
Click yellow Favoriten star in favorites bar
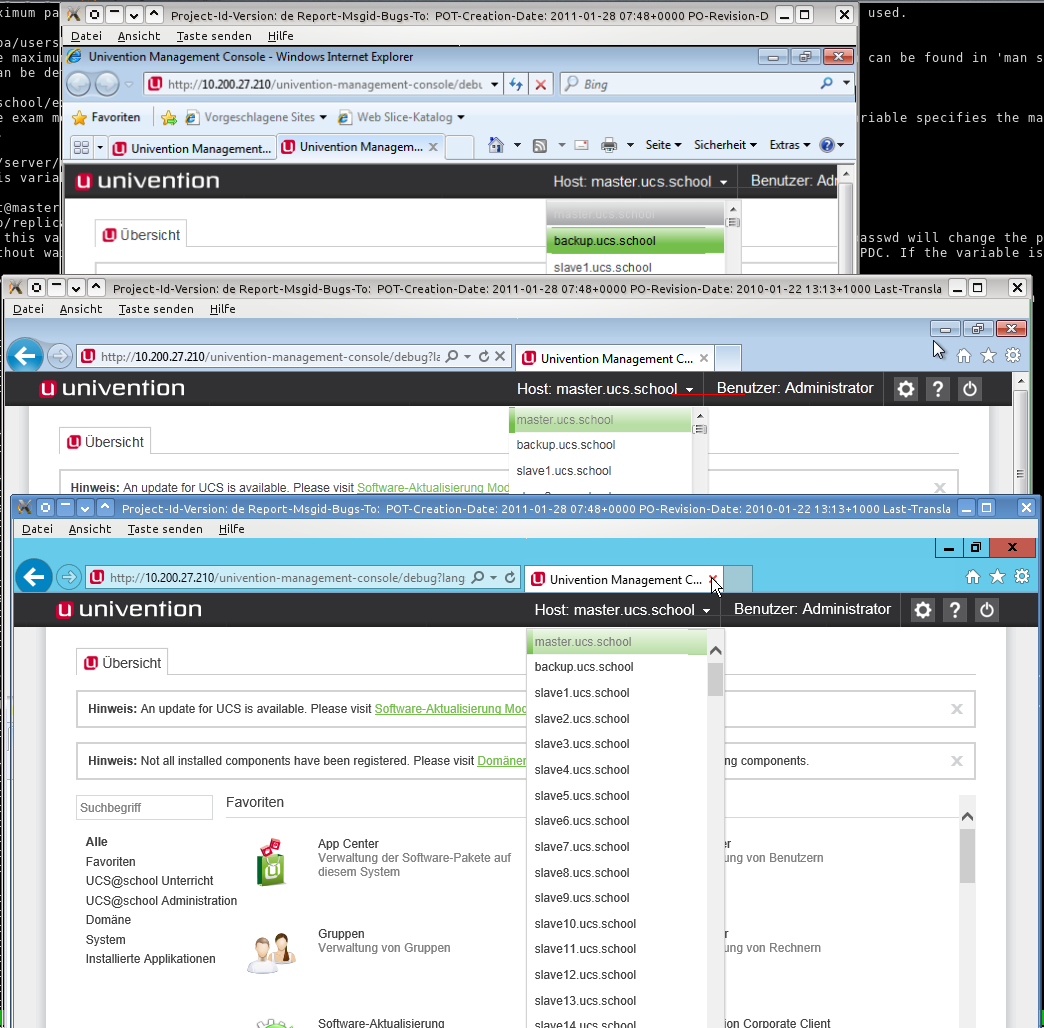80,118
